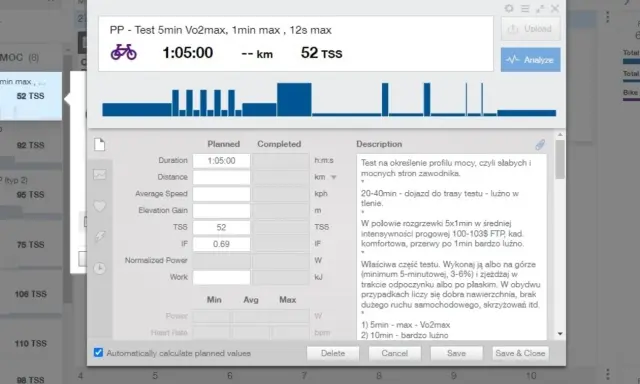Click the planned Work field

(221, 277)
